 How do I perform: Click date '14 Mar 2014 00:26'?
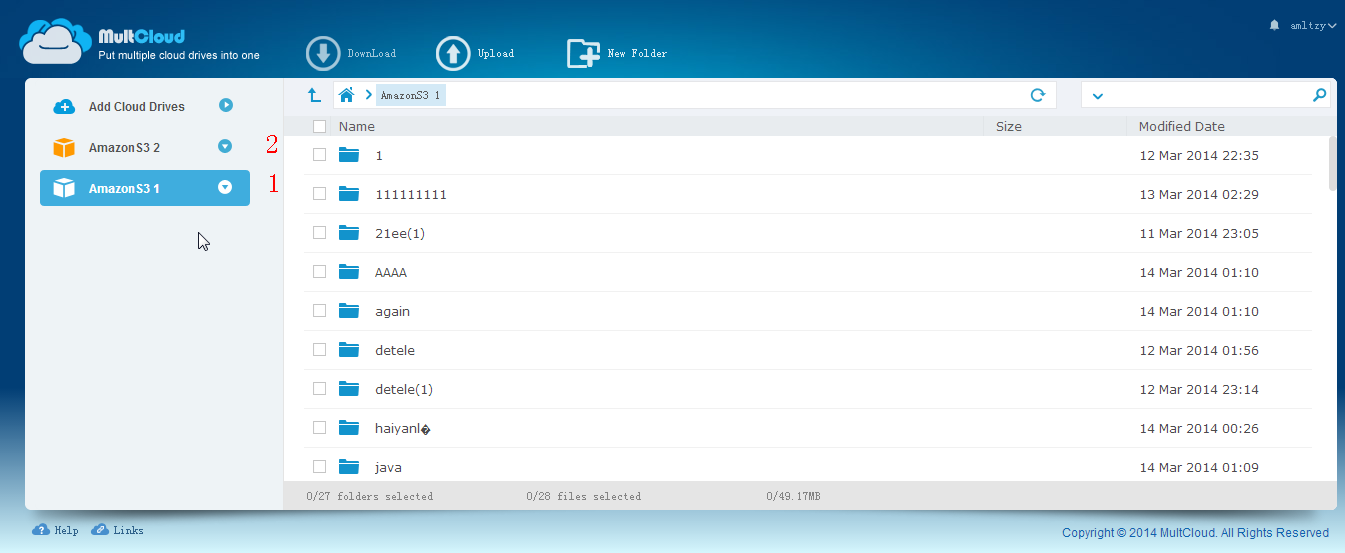click(1200, 429)
